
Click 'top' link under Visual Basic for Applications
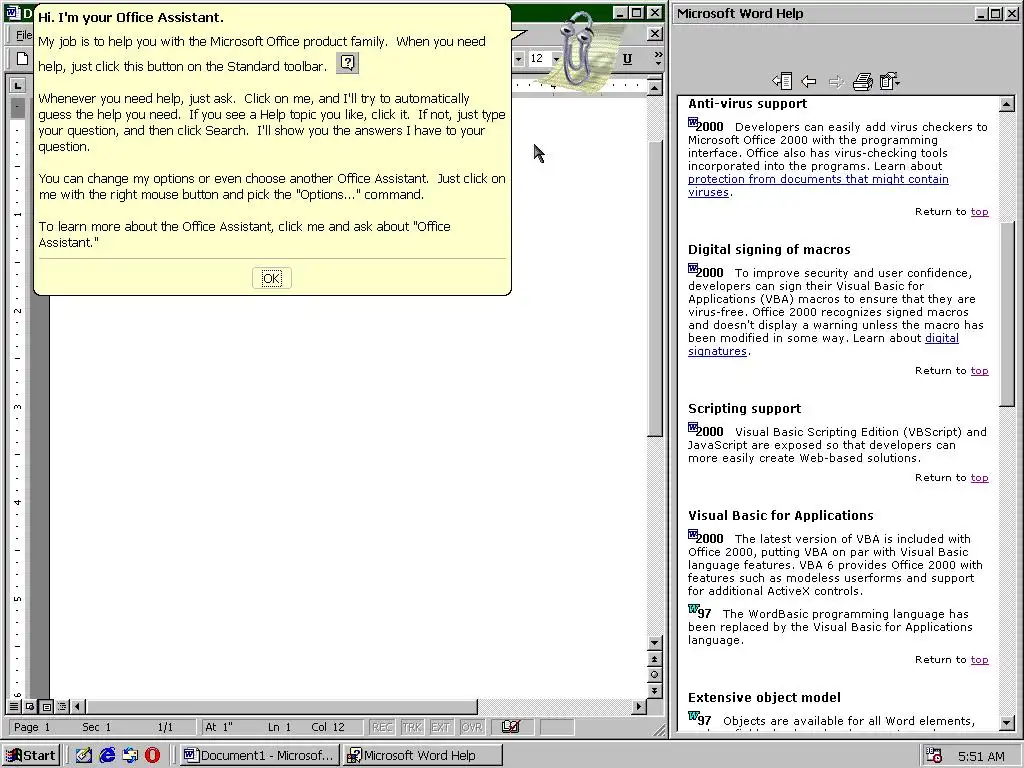click(979, 660)
